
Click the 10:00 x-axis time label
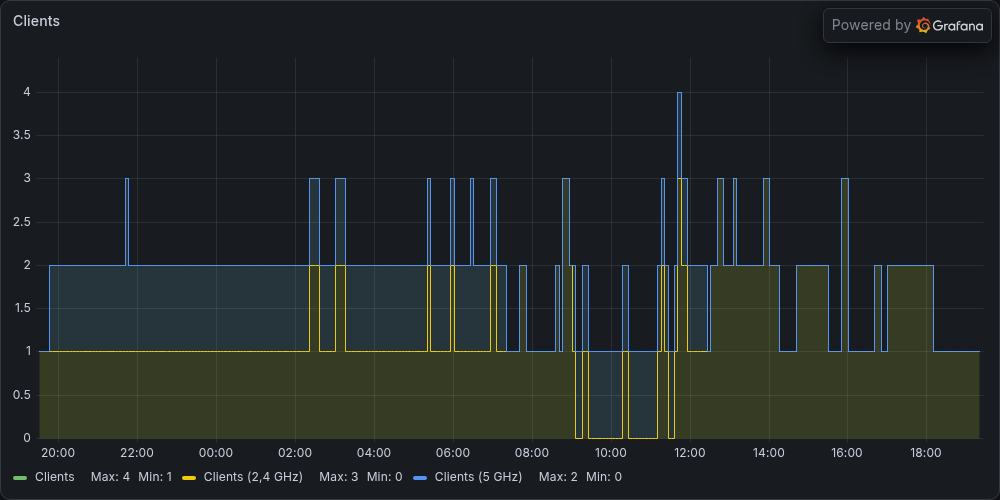coord(611,453)
